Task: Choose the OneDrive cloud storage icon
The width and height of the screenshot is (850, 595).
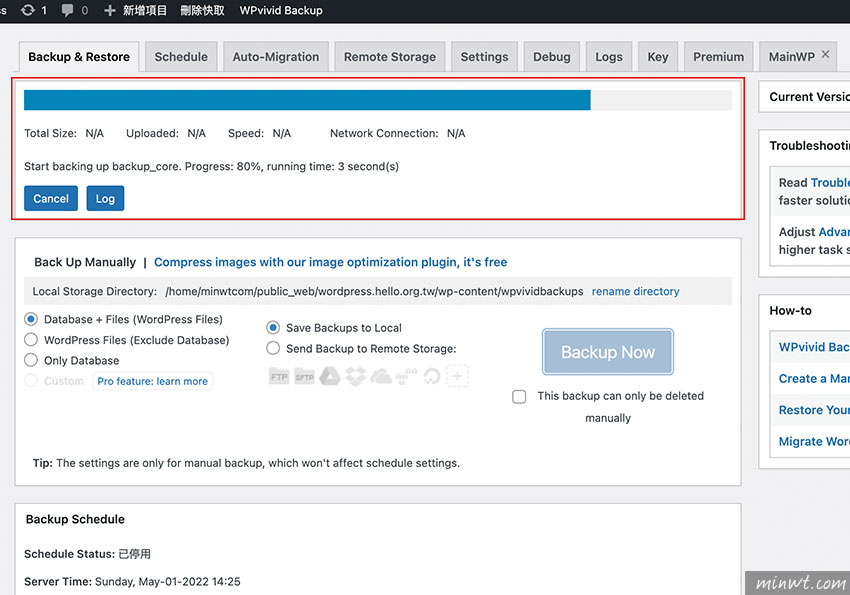Action: point(381,376)
